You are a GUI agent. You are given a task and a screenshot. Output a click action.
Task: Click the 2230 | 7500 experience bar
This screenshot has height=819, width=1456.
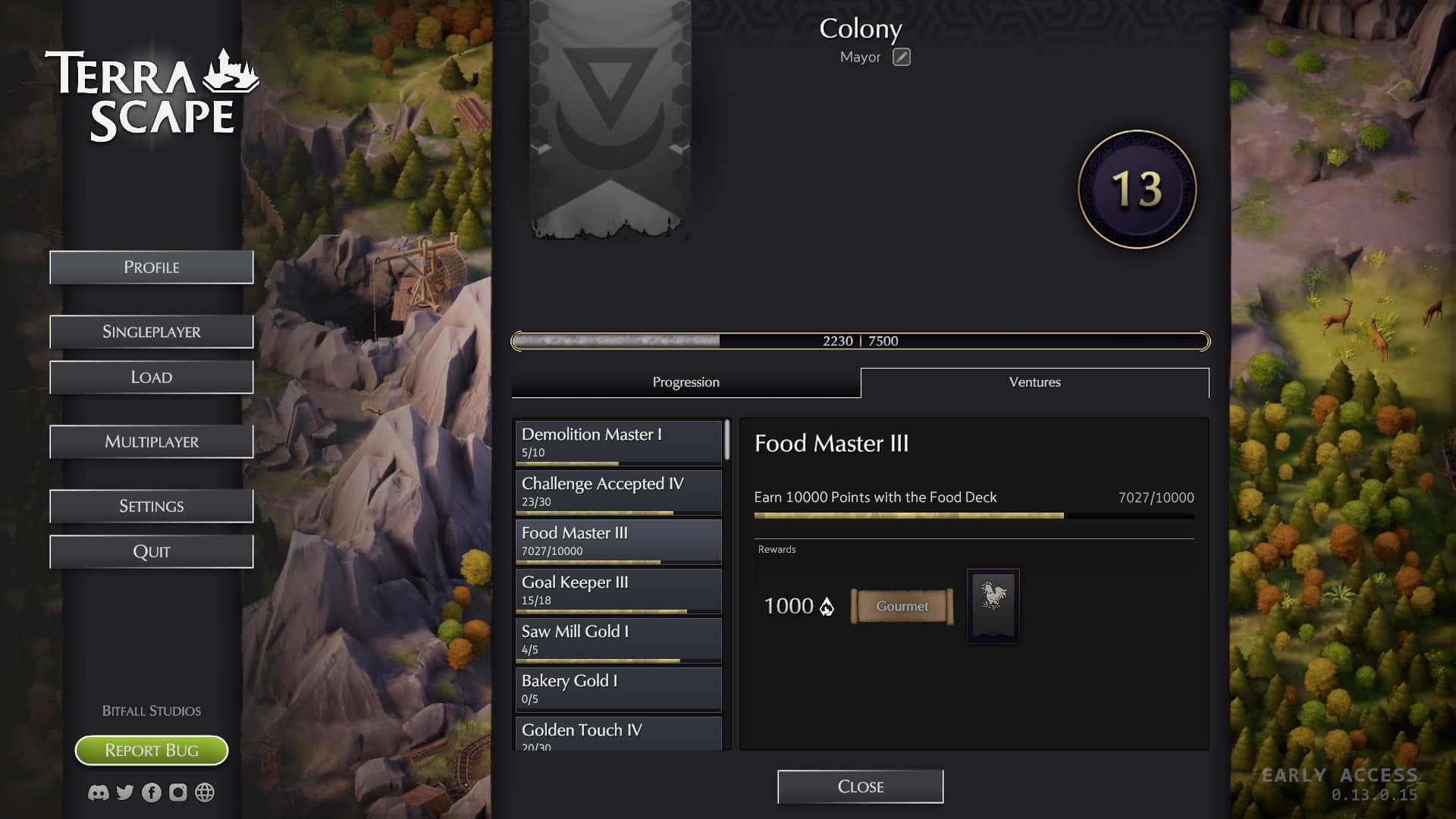861,341
